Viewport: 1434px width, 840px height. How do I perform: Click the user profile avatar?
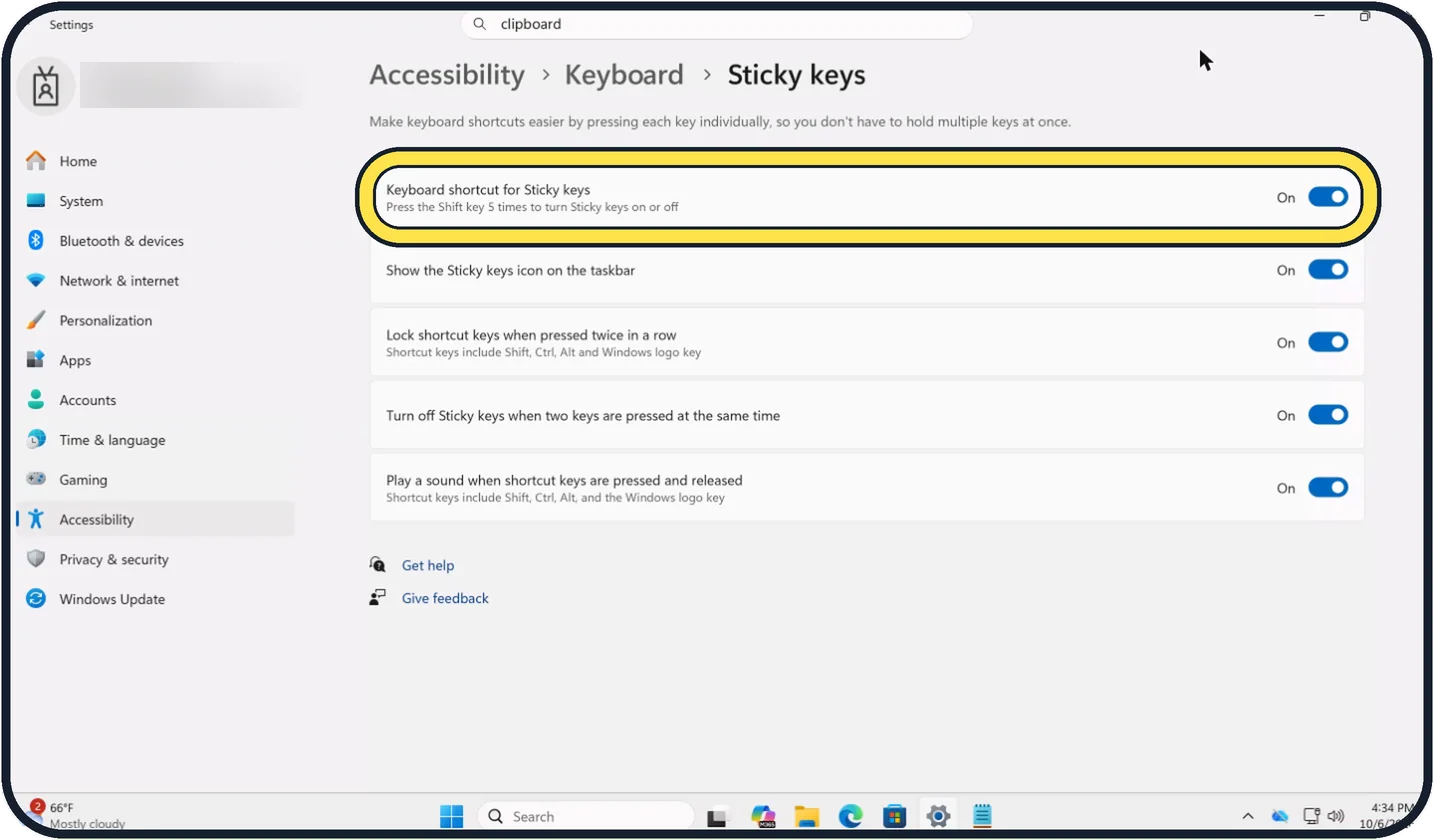46,87
